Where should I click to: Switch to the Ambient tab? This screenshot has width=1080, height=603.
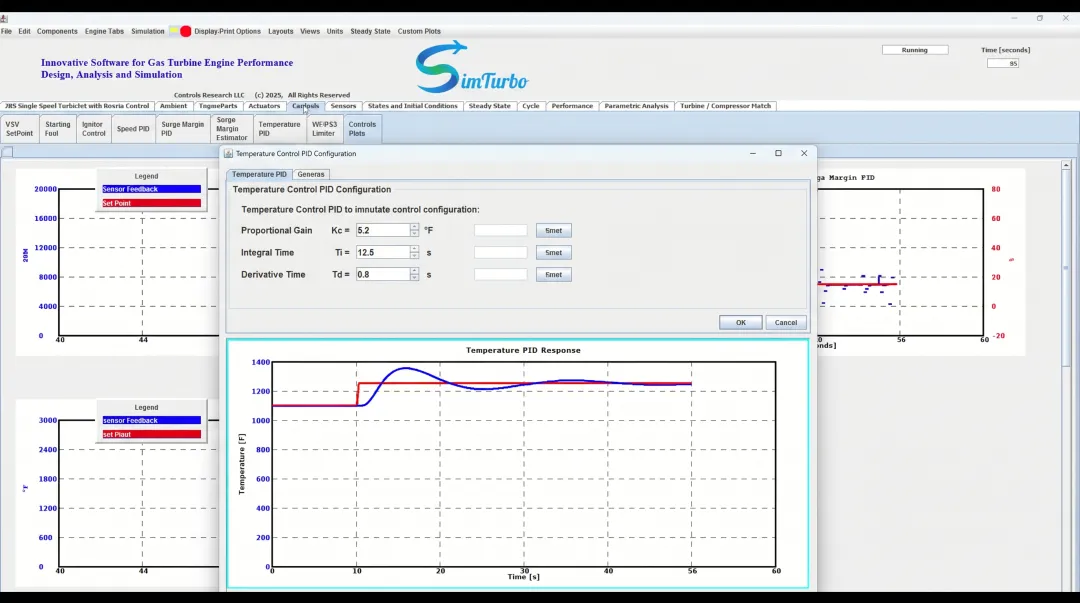point(173,106)
